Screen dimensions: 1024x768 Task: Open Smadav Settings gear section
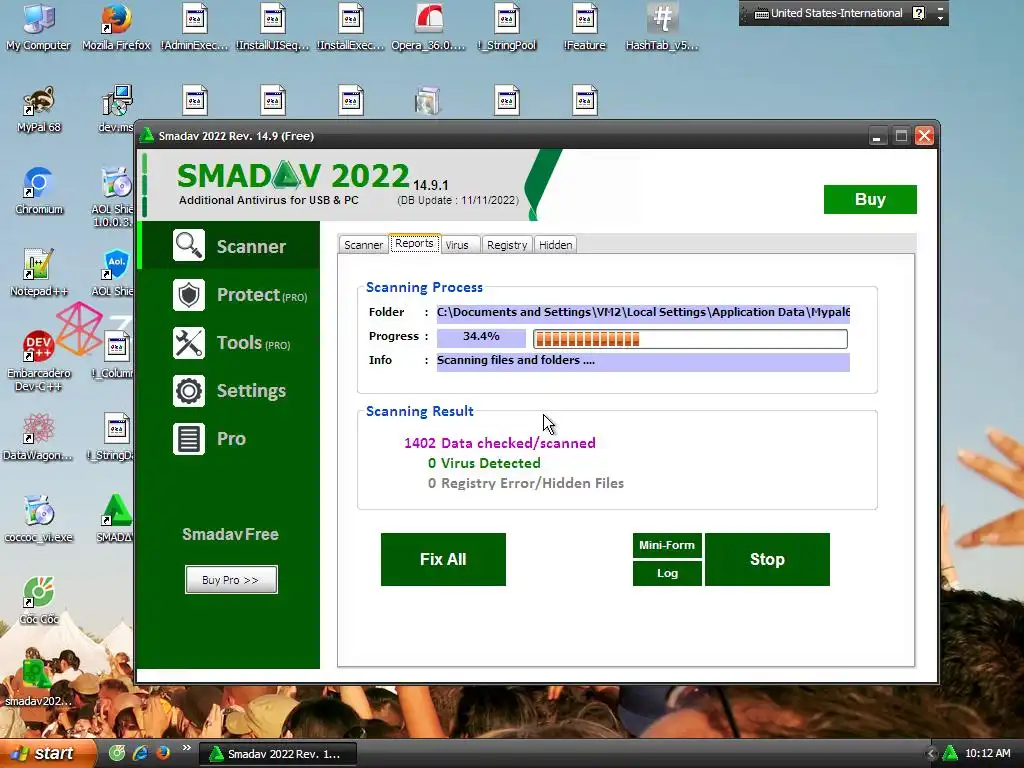pyautogui.click(x=229, y=391)
